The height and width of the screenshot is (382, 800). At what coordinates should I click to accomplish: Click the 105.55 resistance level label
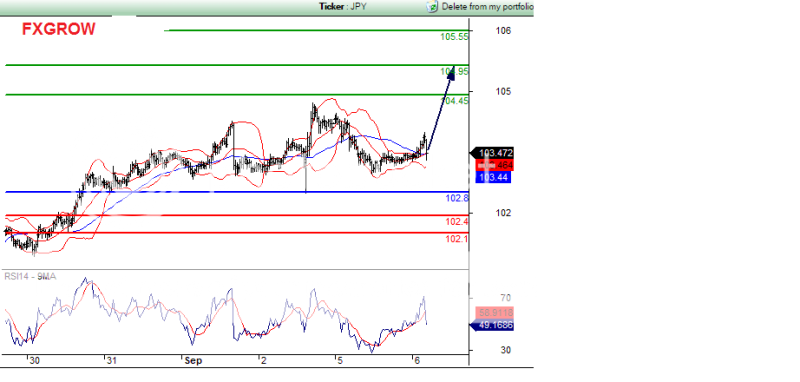(454, 37)
